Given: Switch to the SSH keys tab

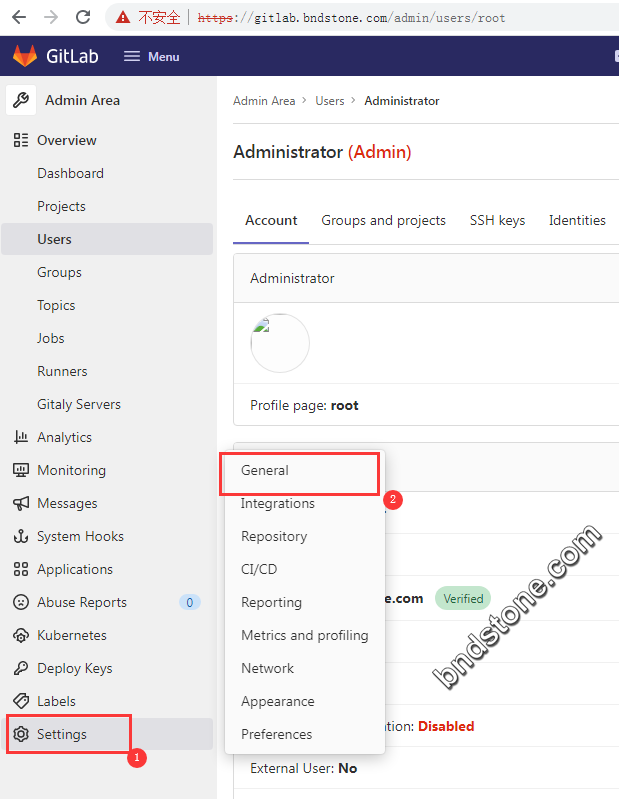Looking at the screenshot, I should (x=497, y=221).
